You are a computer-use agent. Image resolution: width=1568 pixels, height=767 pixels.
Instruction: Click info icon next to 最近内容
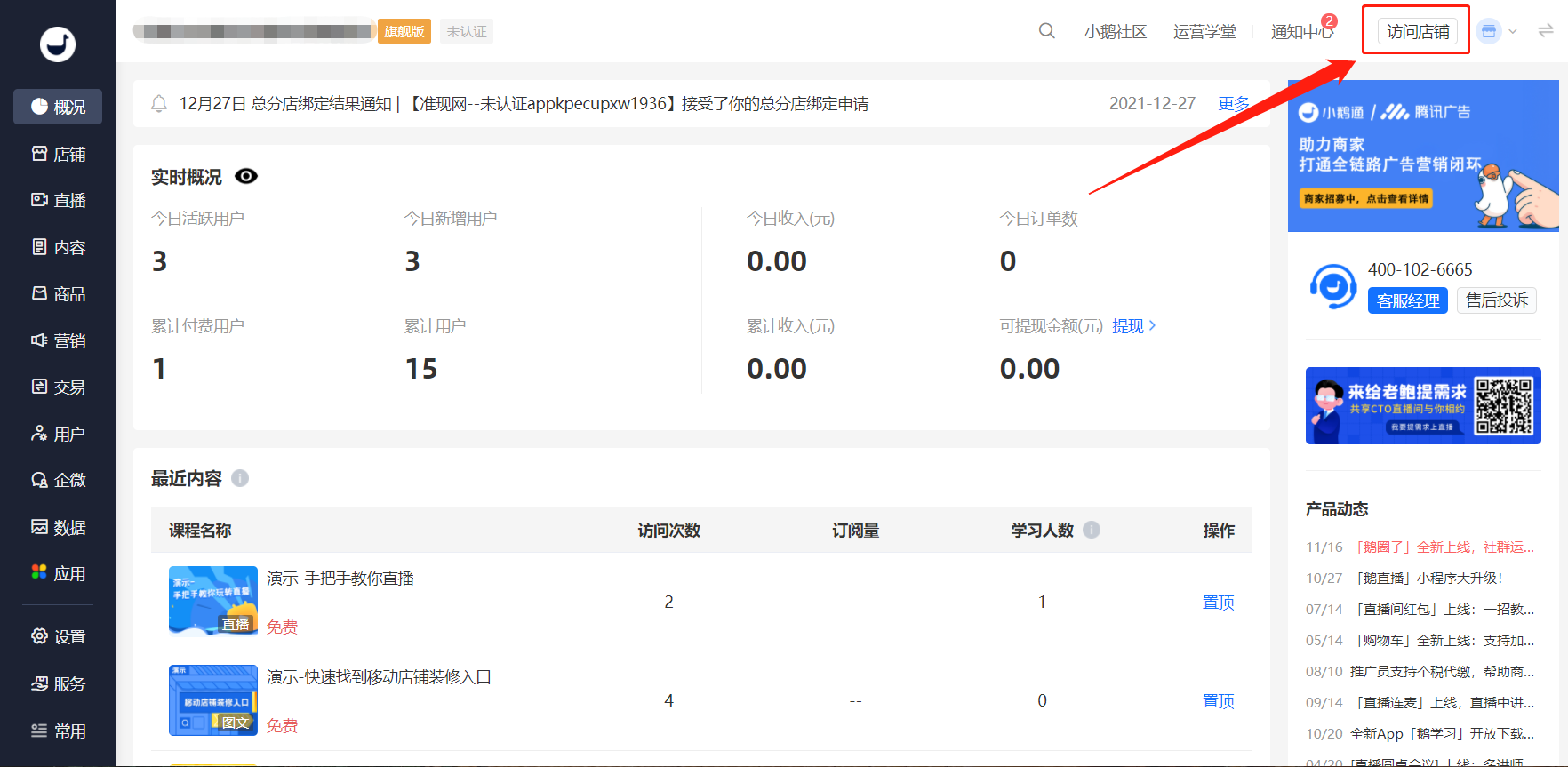point(240,478)
